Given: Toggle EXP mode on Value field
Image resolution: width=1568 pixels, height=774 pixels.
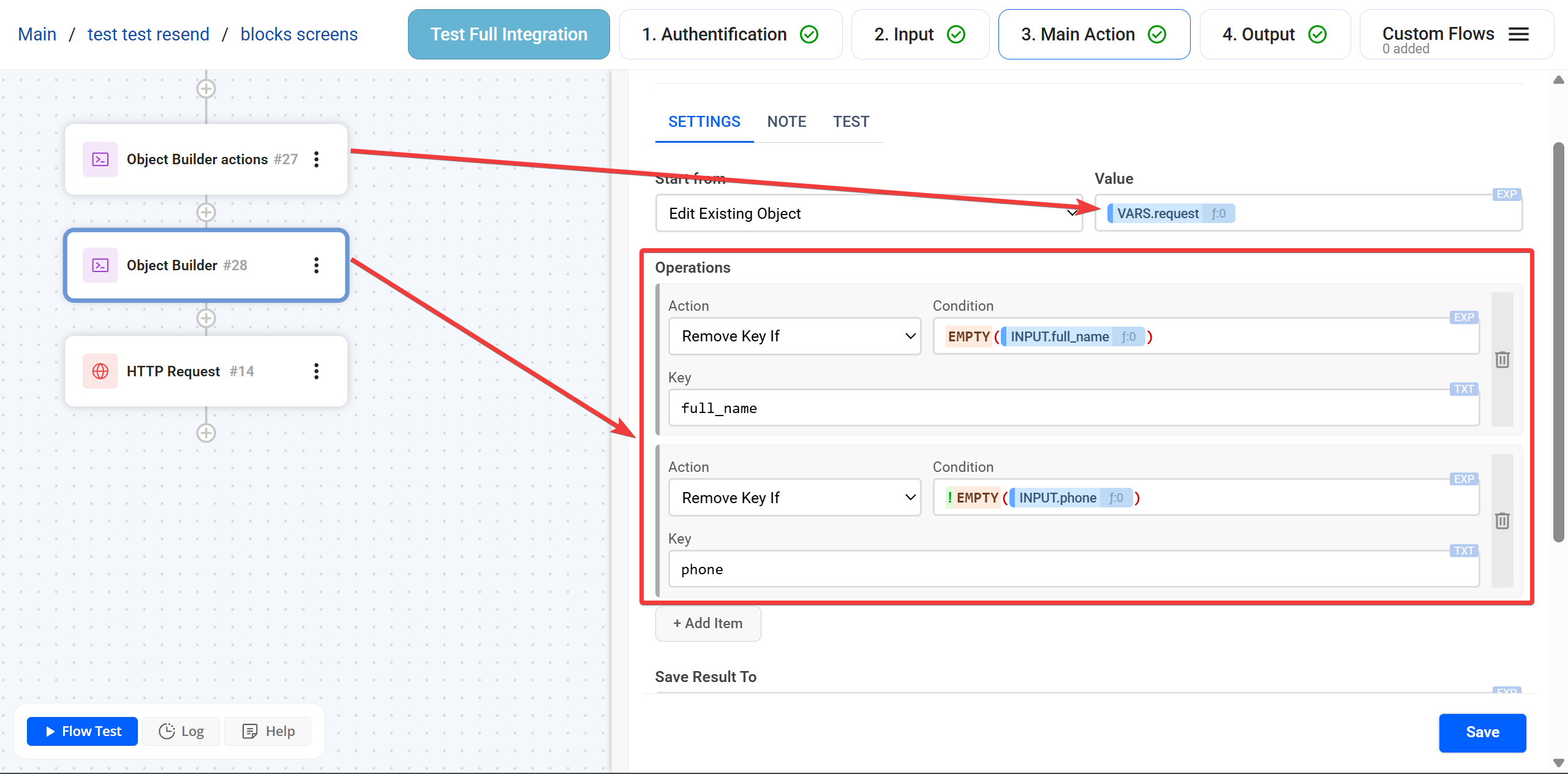Looking at the screenshot, I should pos(1506,194).
